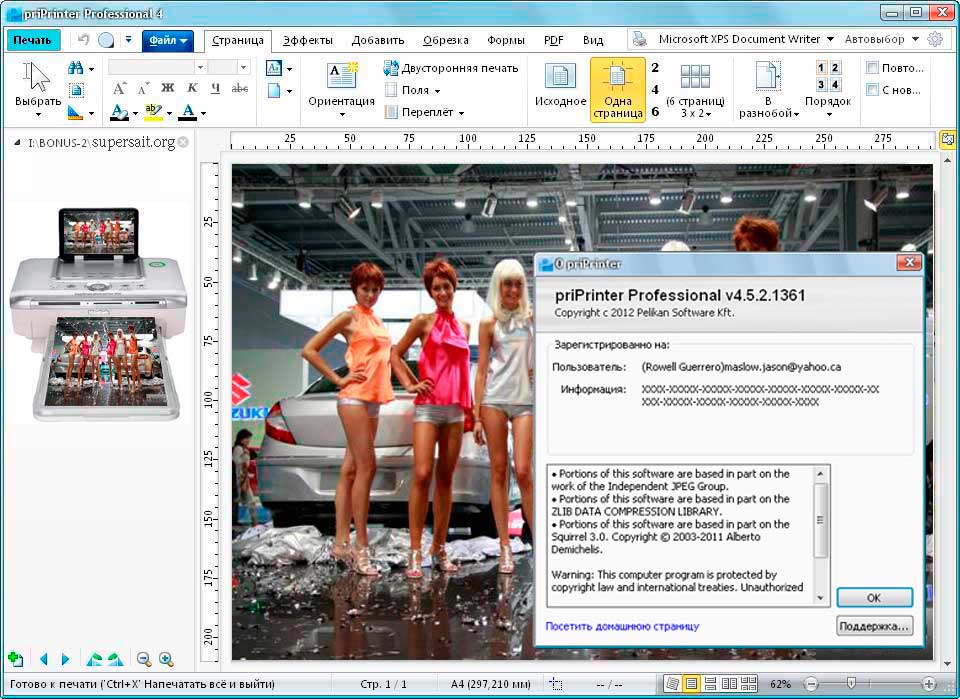960x699 pixels.
Task: Undo the last action with the undo arrow
Action: click(x=84, y=40)
